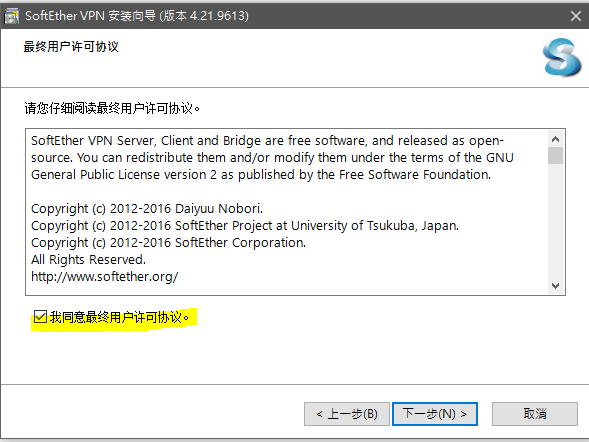589x442 pixels.
Task: Uncheck the 我同意最终用户许可协议 checkbox
Action: click(40, 317)
